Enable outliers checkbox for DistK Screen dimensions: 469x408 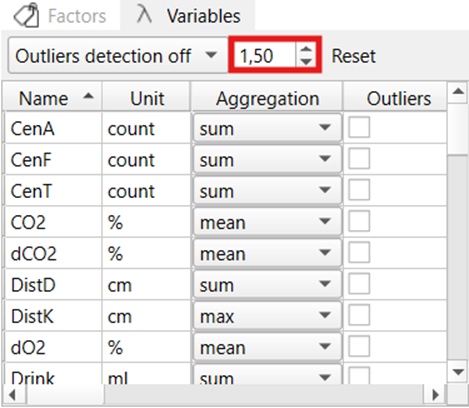tap(359, 315)
